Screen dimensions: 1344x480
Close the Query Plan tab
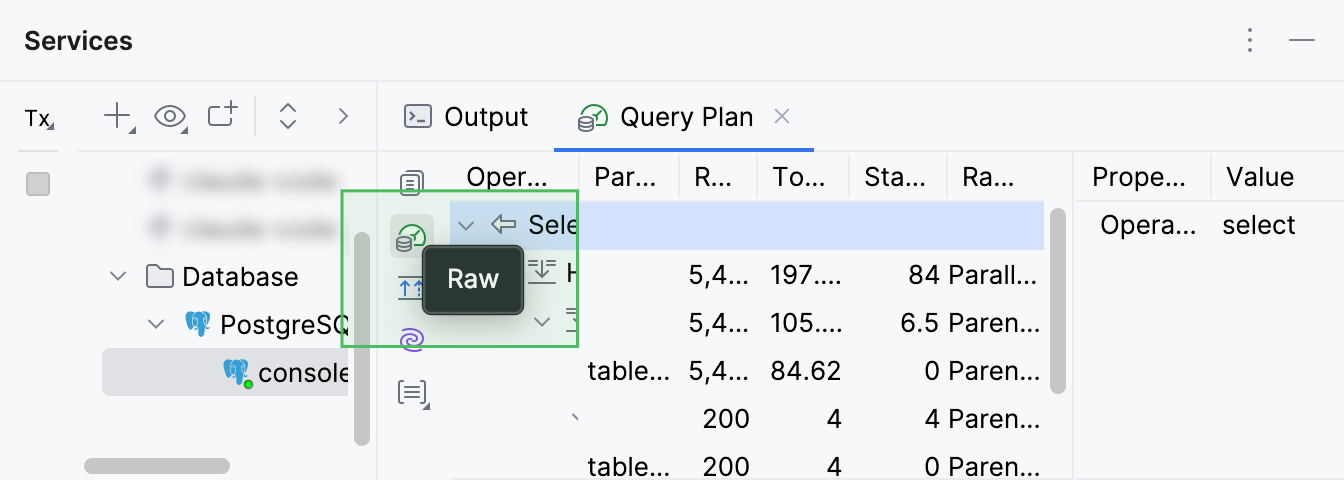point(782,117)
